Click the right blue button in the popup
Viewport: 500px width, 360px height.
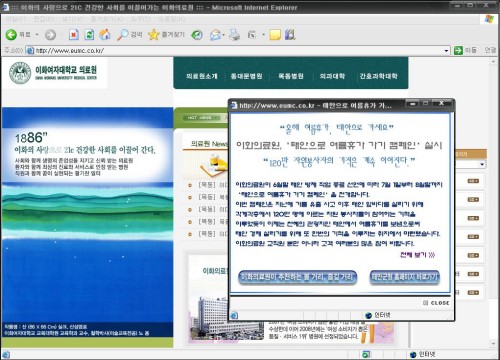(x=405, y=277)
